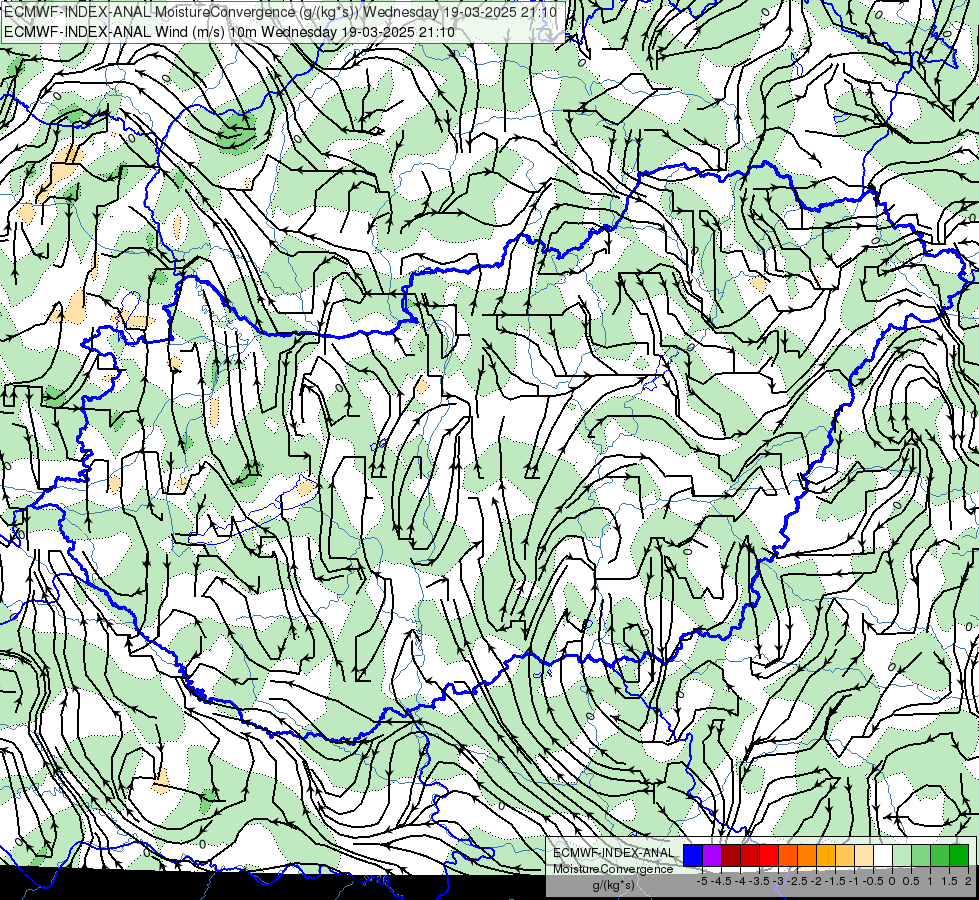The width and height of the screenshot is (979, 900).
Task: Pick the red-orange swatch between -3 and -2.5
Action: pyautogui.click(x=788, y=856)
